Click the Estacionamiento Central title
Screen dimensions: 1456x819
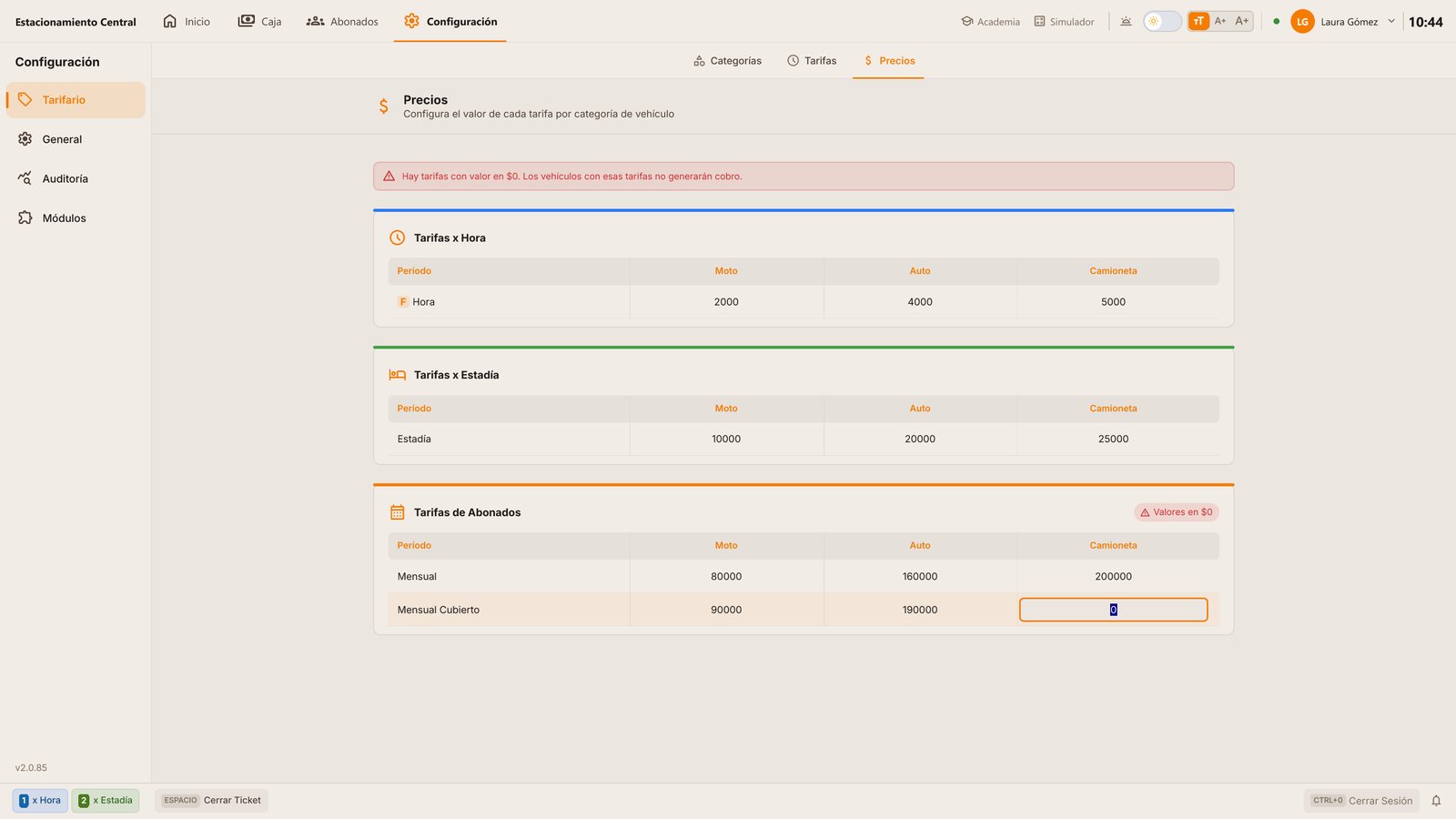[x=76, y=22]
